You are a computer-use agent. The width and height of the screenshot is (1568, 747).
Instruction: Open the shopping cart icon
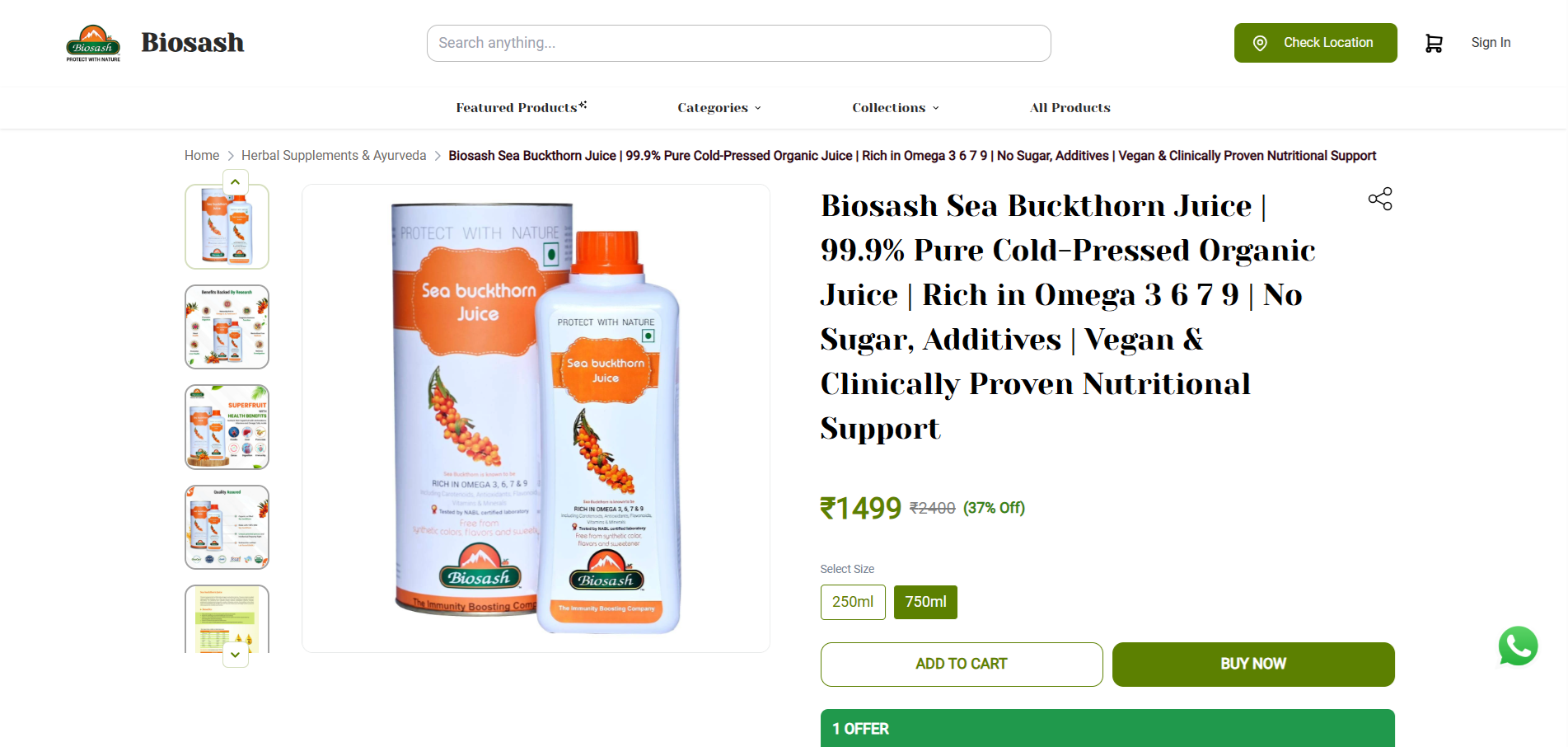click(x=1434, y=43)
